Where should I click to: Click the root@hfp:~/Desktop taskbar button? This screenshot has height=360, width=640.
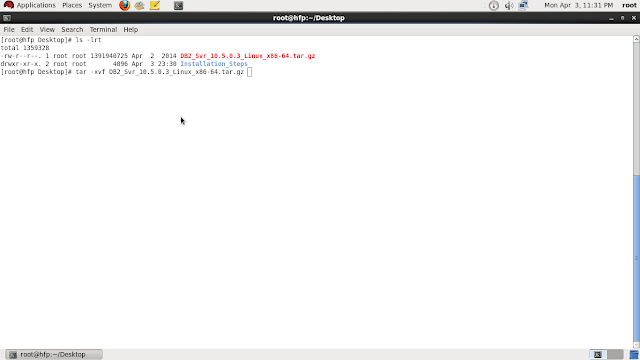tap(54, 354)
